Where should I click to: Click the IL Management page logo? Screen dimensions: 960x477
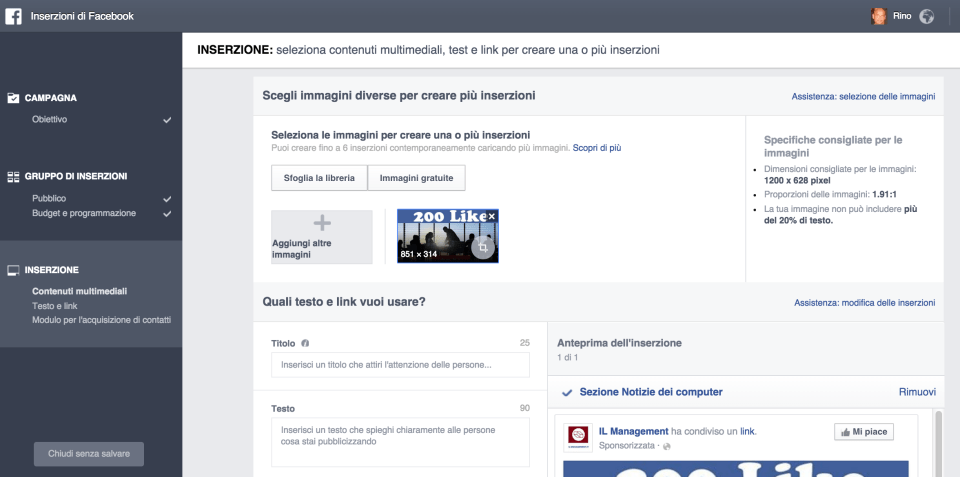tap(577, 436)
